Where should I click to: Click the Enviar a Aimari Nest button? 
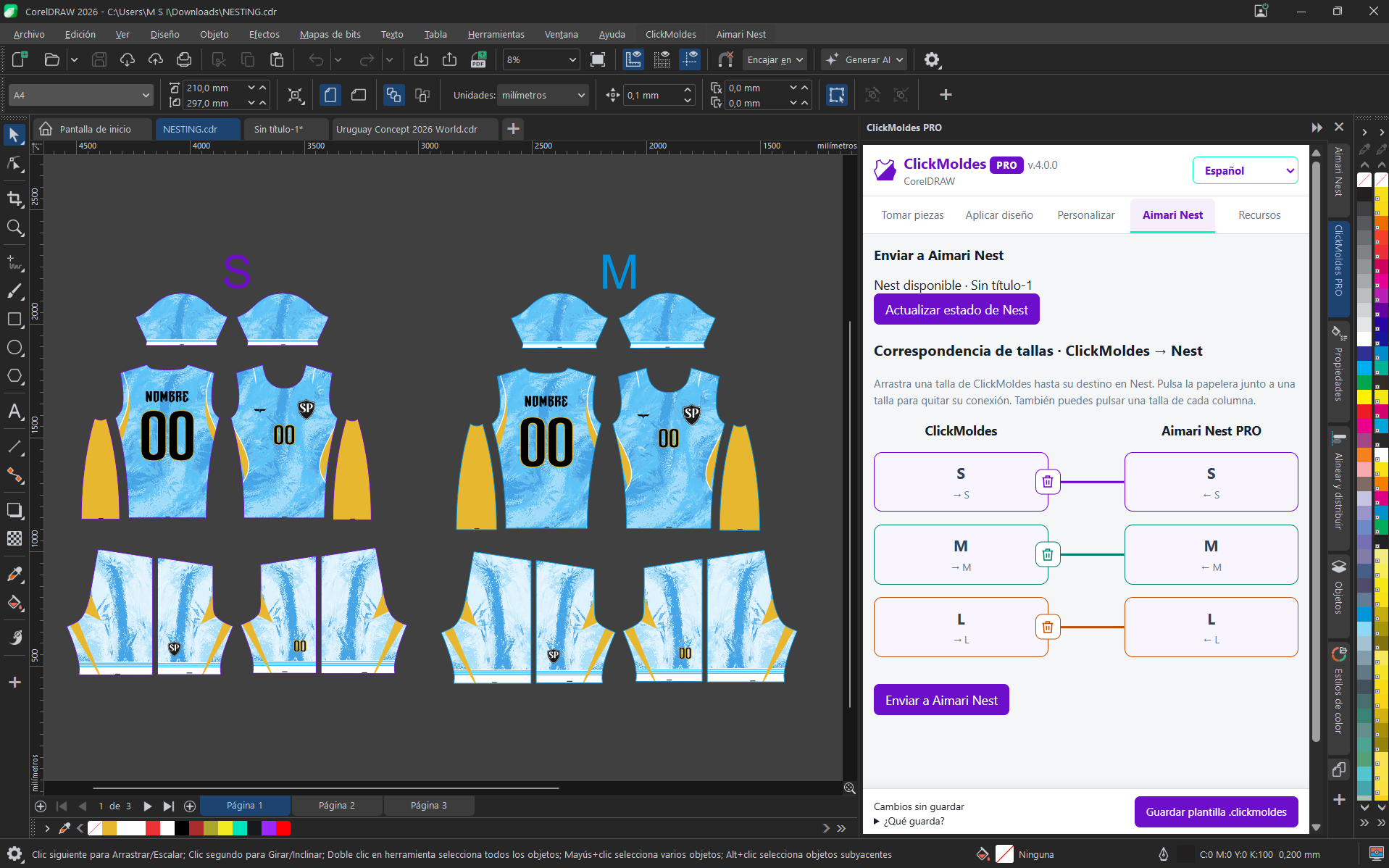941,700
